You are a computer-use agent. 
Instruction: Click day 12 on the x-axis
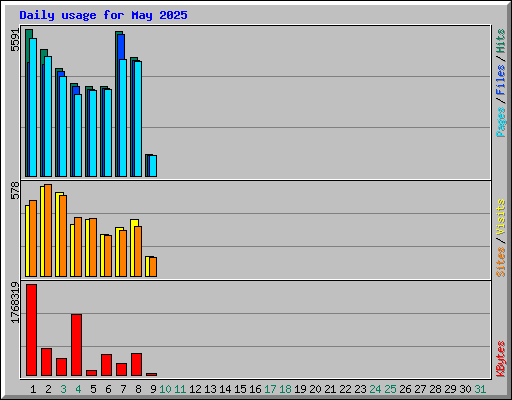(195, 389)
